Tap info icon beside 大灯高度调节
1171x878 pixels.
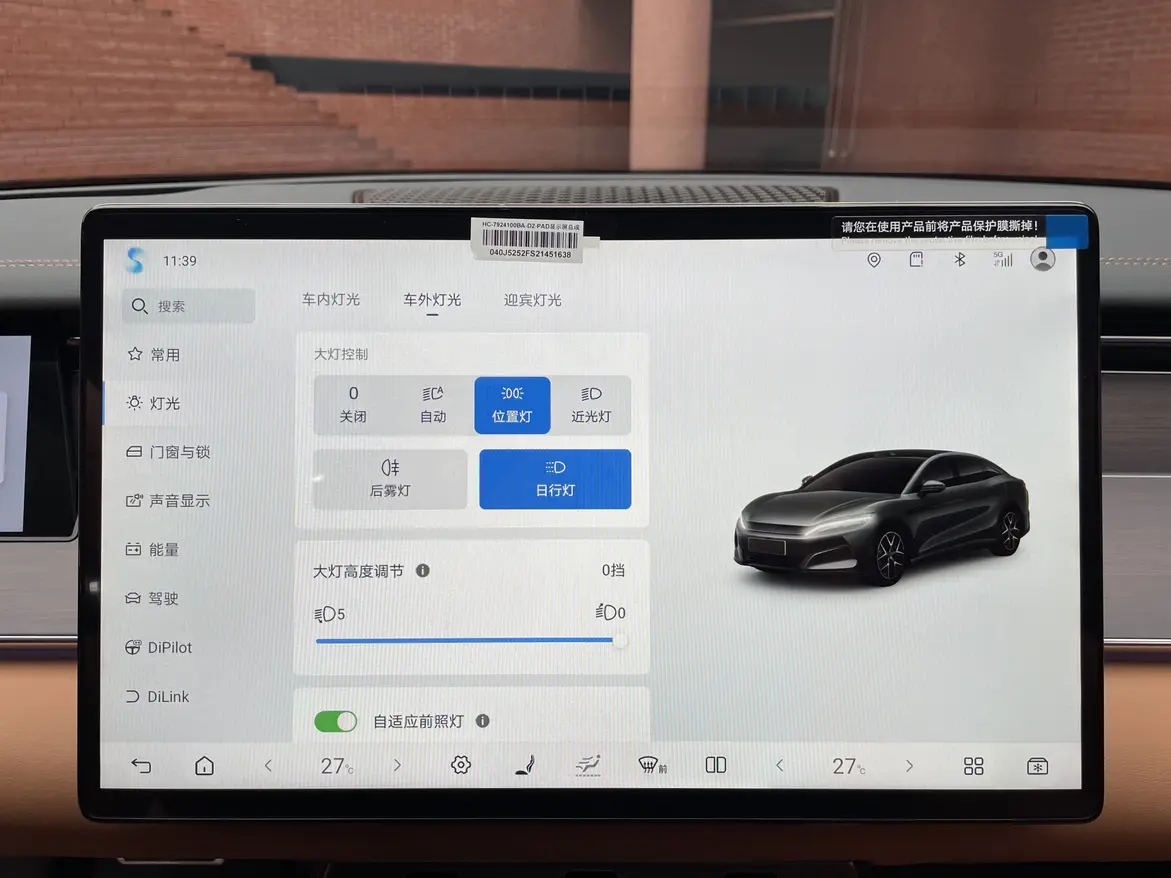[423, 570]
